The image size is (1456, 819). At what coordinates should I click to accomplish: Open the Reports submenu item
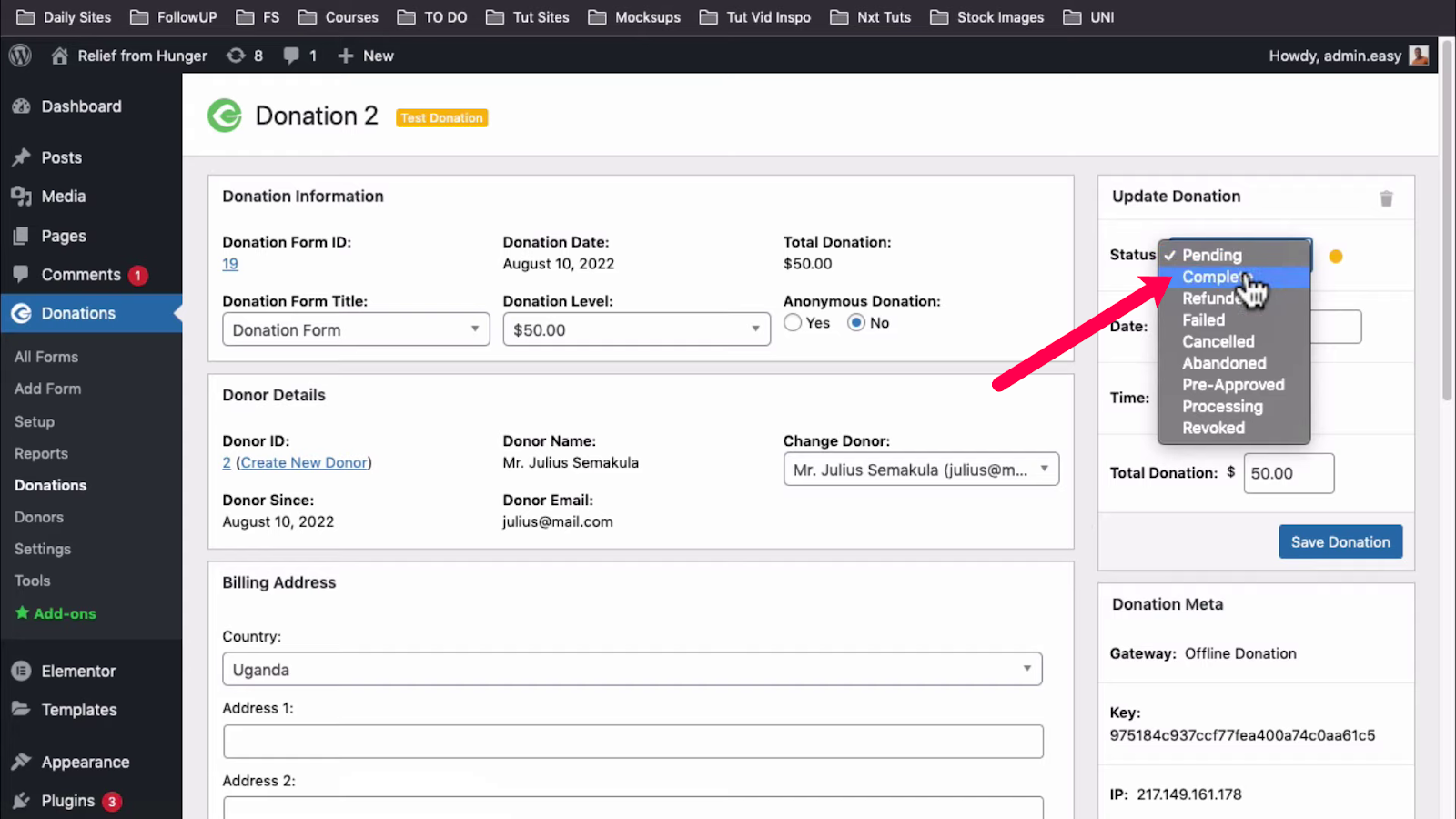coord(41,453)
